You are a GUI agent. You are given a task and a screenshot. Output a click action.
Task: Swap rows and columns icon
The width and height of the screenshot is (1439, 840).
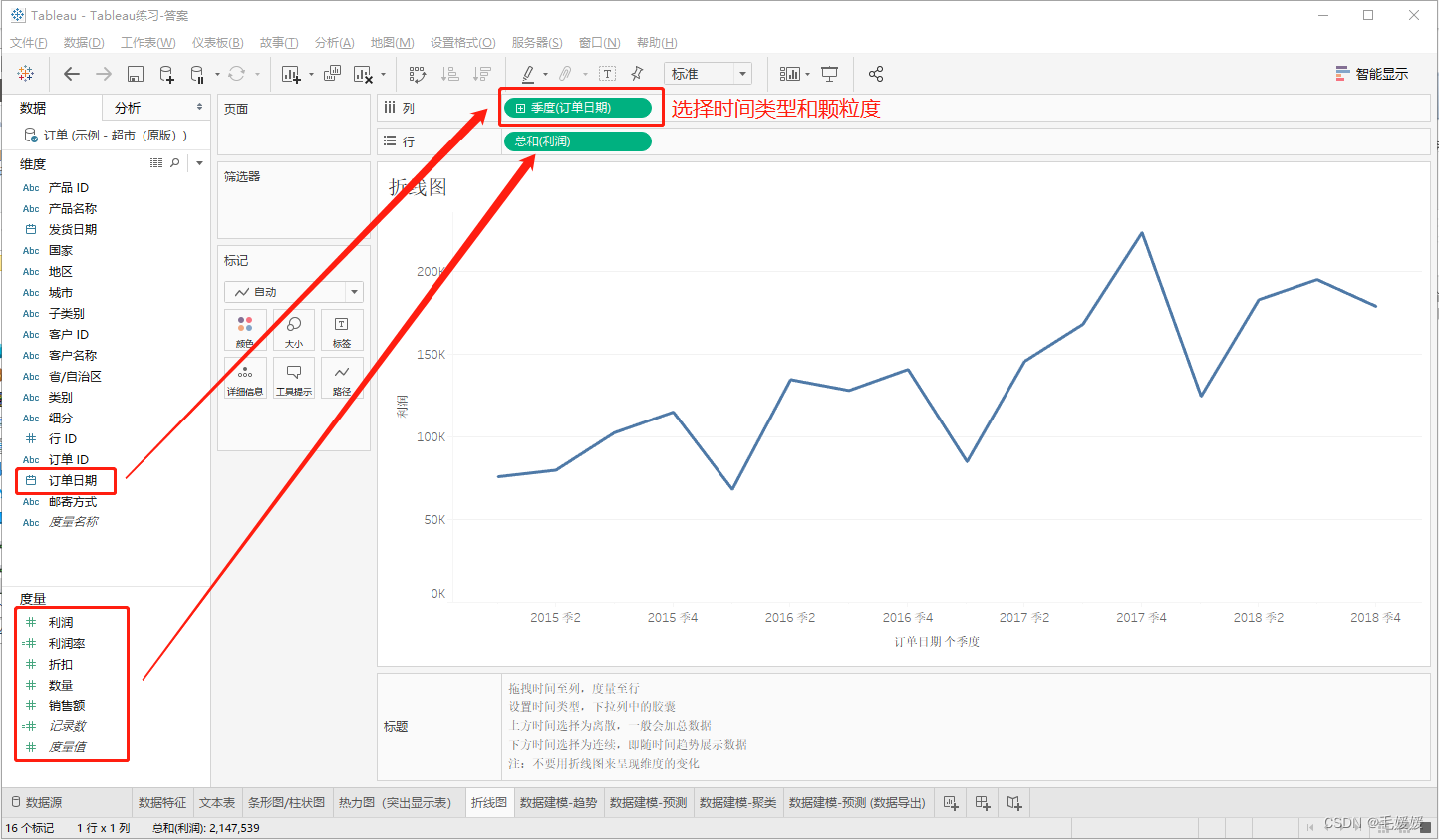(x=418, y=74)
